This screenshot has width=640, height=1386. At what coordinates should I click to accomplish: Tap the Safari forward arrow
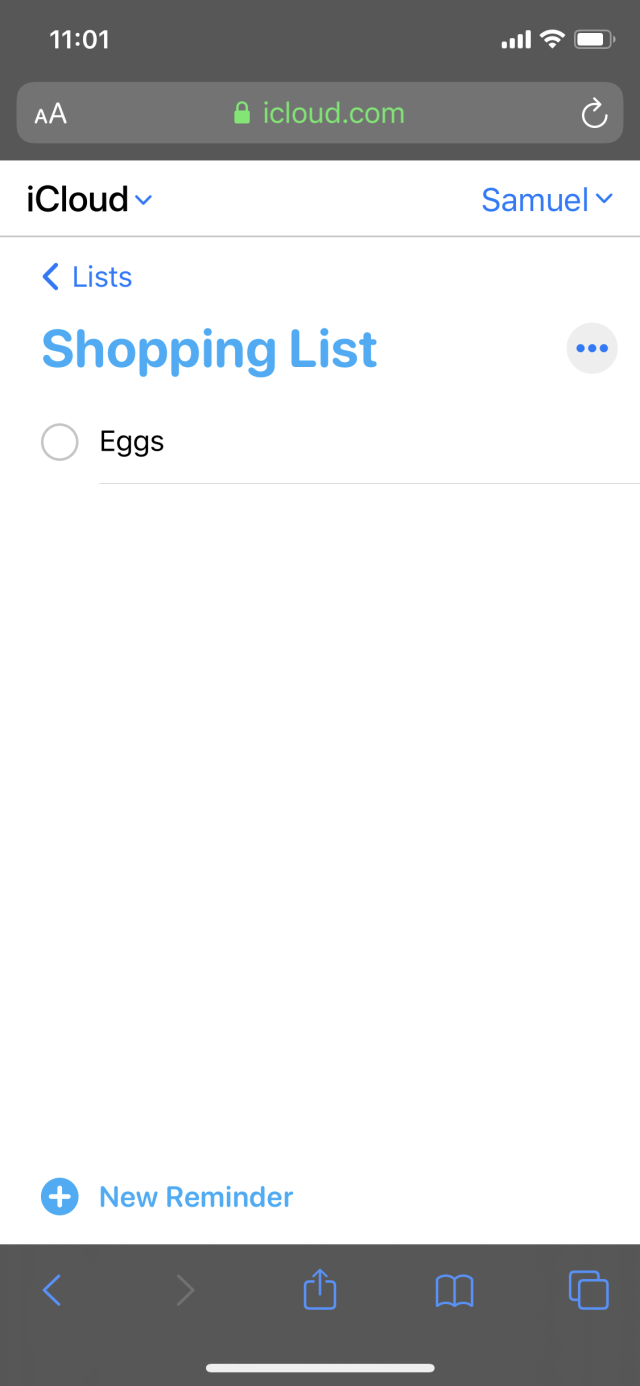tap(185, 1290)
